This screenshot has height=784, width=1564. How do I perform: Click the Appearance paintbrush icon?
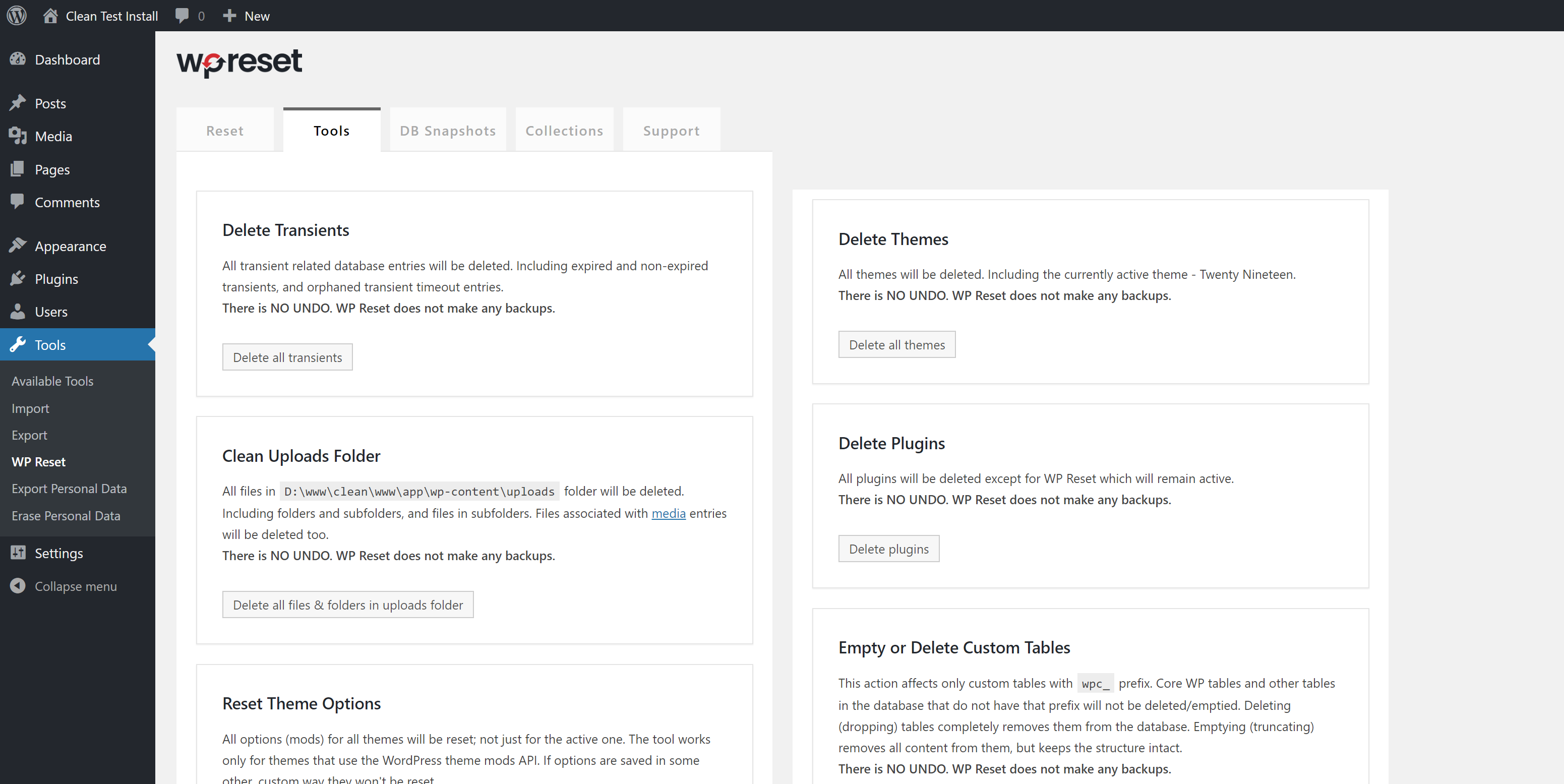(x=18, y=246)
